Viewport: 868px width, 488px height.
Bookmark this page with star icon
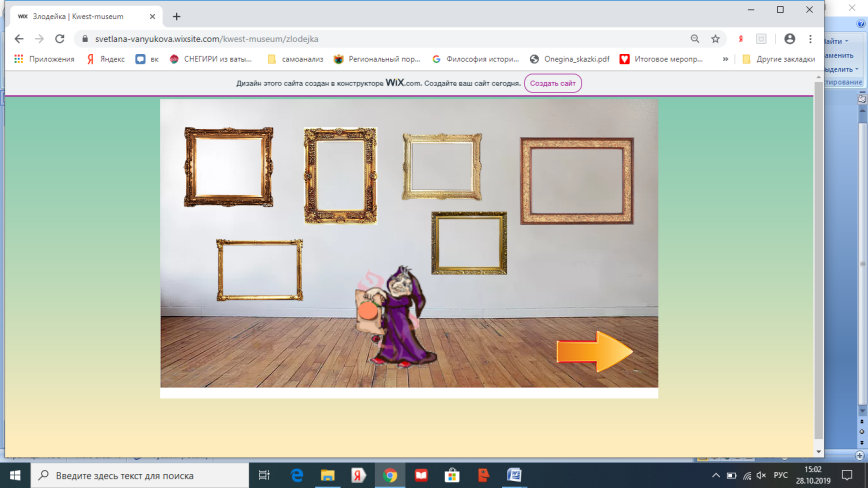coord(715,39)
